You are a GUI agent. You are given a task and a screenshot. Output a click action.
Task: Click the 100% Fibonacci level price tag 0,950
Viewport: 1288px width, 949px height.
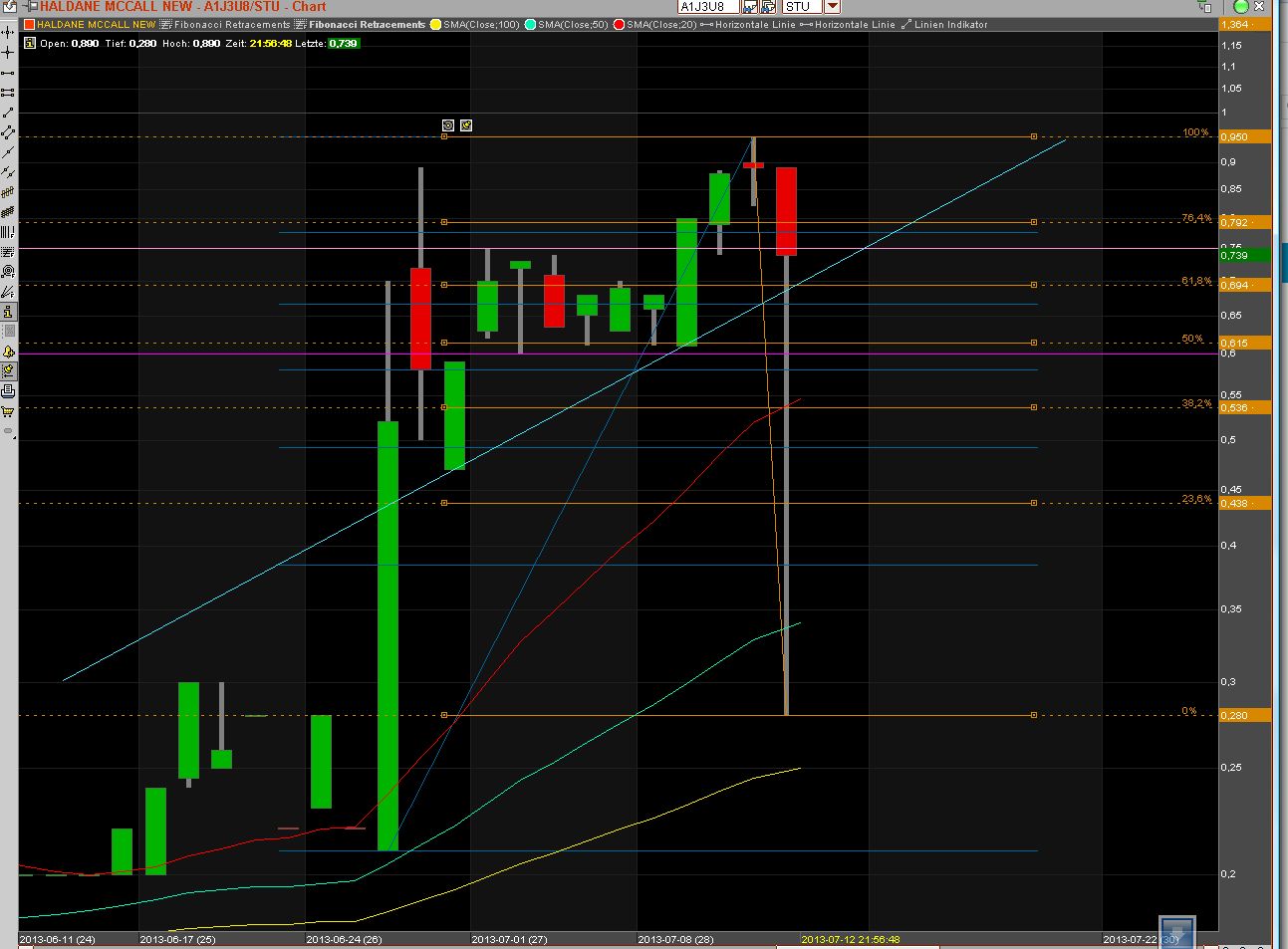coord(1245,136)
